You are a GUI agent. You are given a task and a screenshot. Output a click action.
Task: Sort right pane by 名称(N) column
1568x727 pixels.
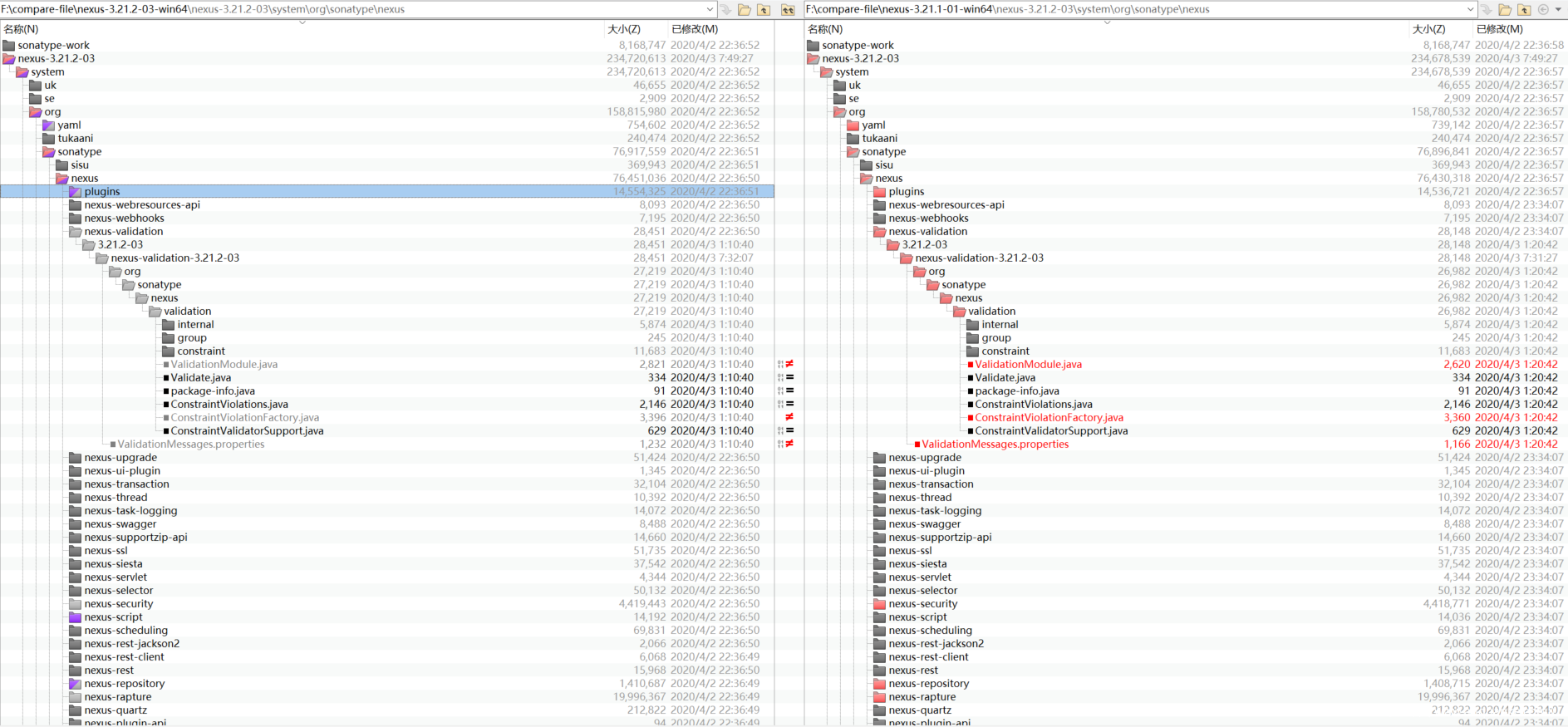pyautogui.click(x=825, y=29)
